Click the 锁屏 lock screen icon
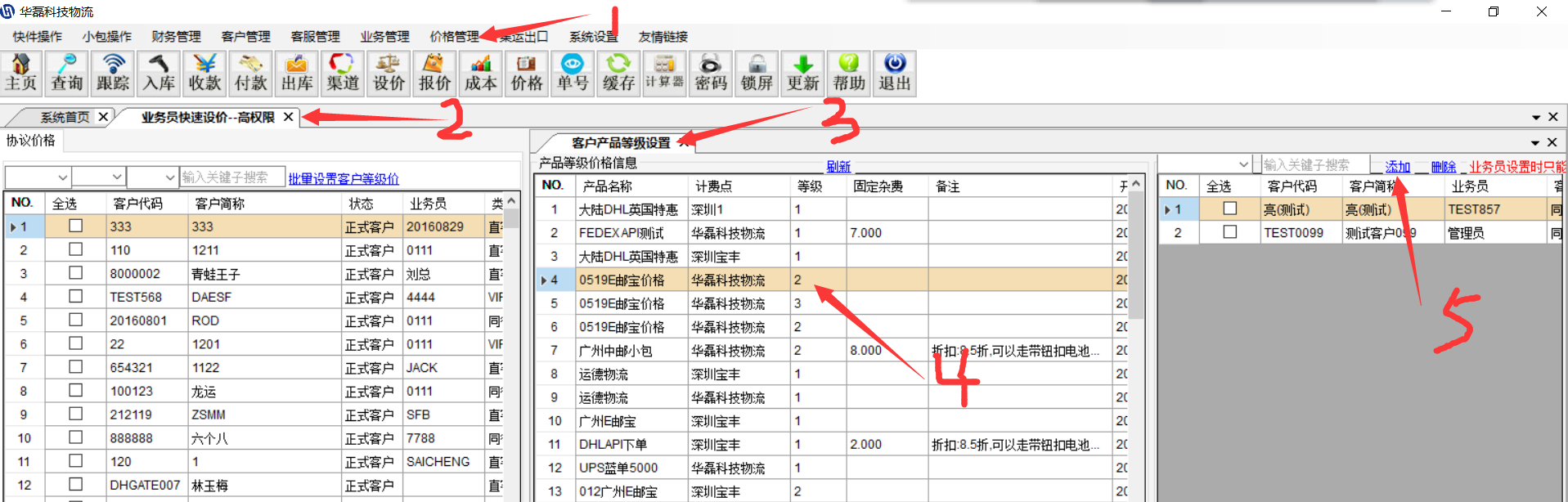The height and width of the screenshot is (502, 1568). [757, 73]
